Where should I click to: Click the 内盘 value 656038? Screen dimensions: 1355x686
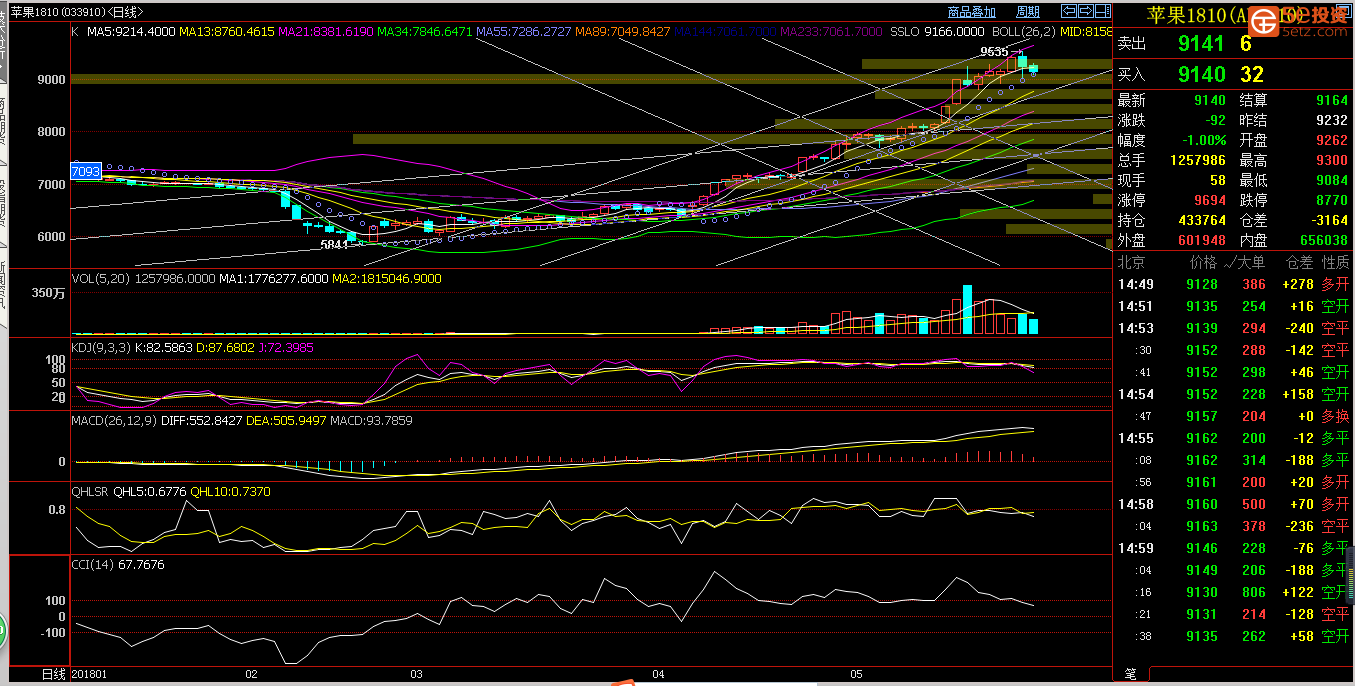[1324, 240]
